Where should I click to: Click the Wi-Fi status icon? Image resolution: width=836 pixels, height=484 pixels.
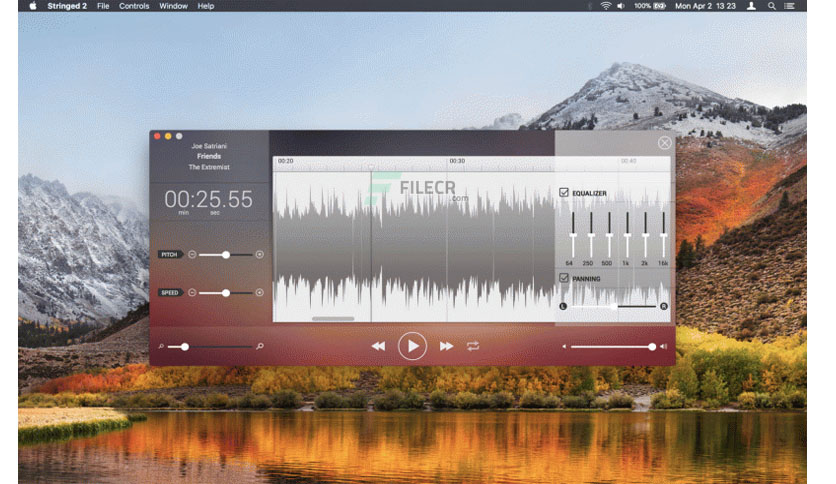(x=606, y=6)
